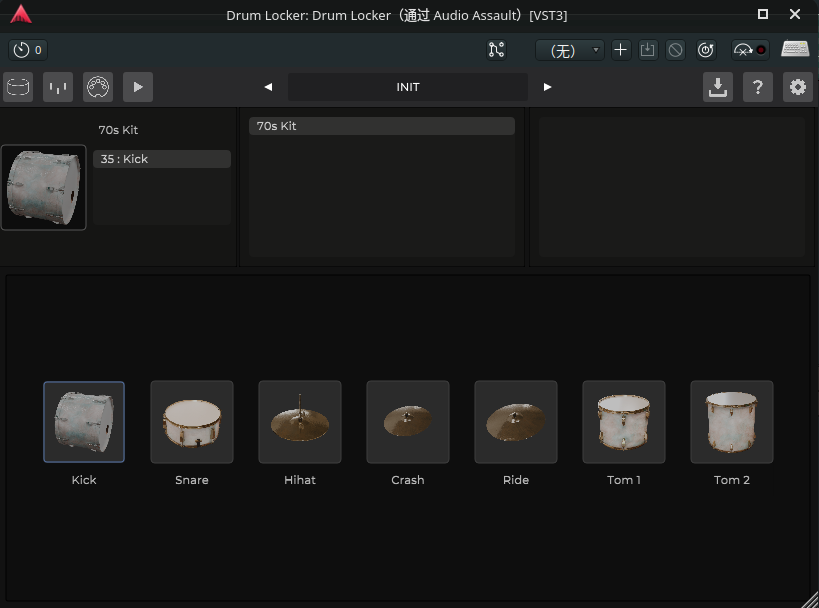Select the Kick drum pad

[x=84, y=422]
